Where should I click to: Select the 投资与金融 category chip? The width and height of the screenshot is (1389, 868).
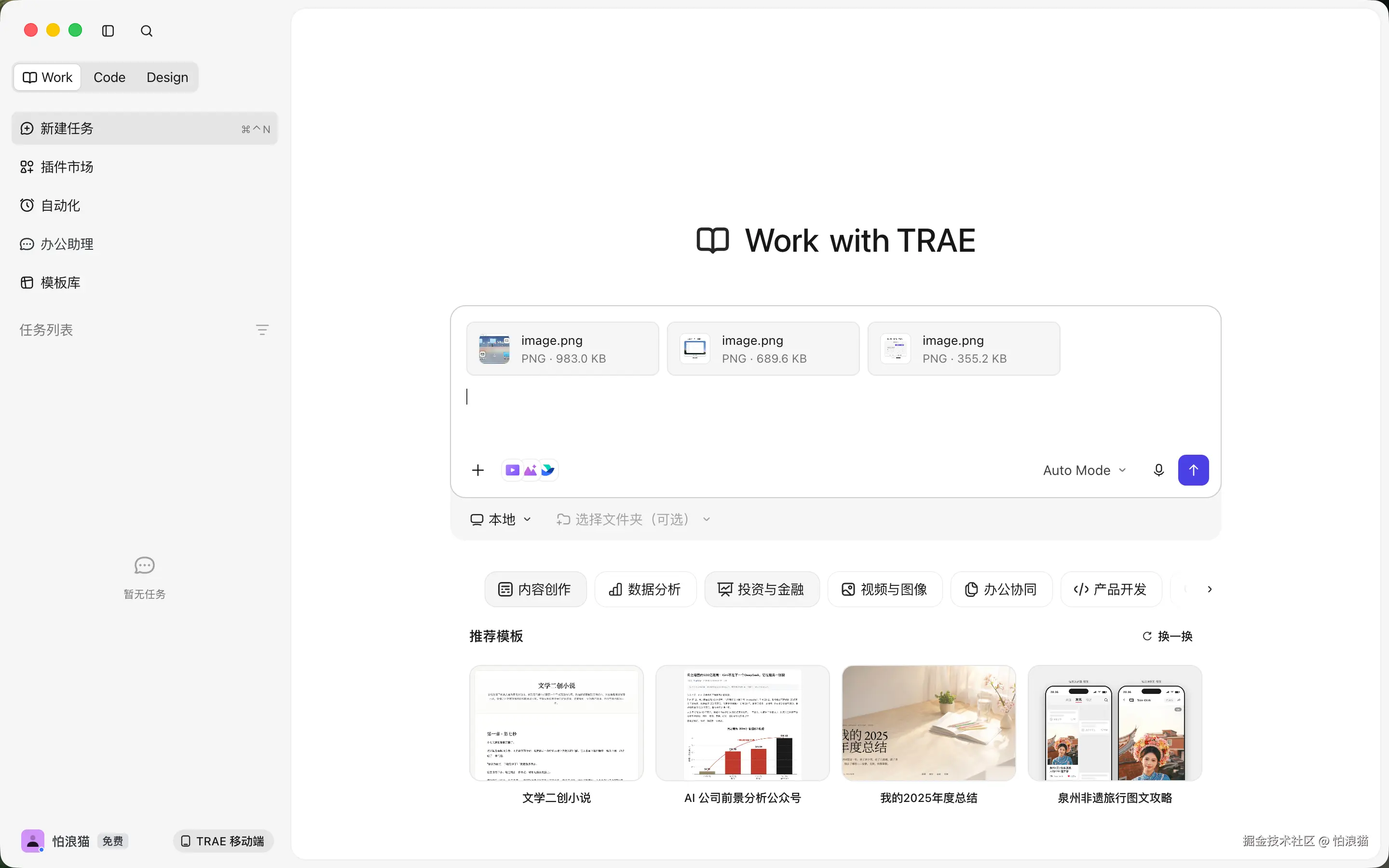762,590
